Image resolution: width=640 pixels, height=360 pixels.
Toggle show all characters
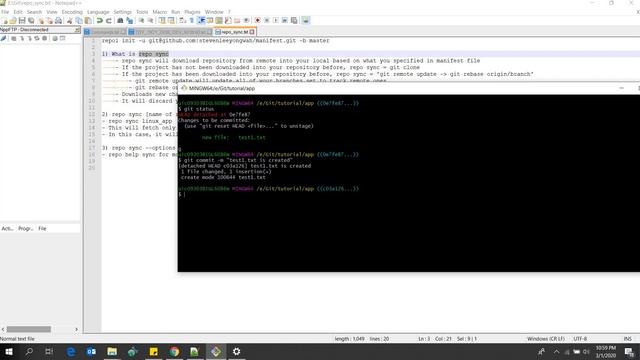click(x=191, y=20)
